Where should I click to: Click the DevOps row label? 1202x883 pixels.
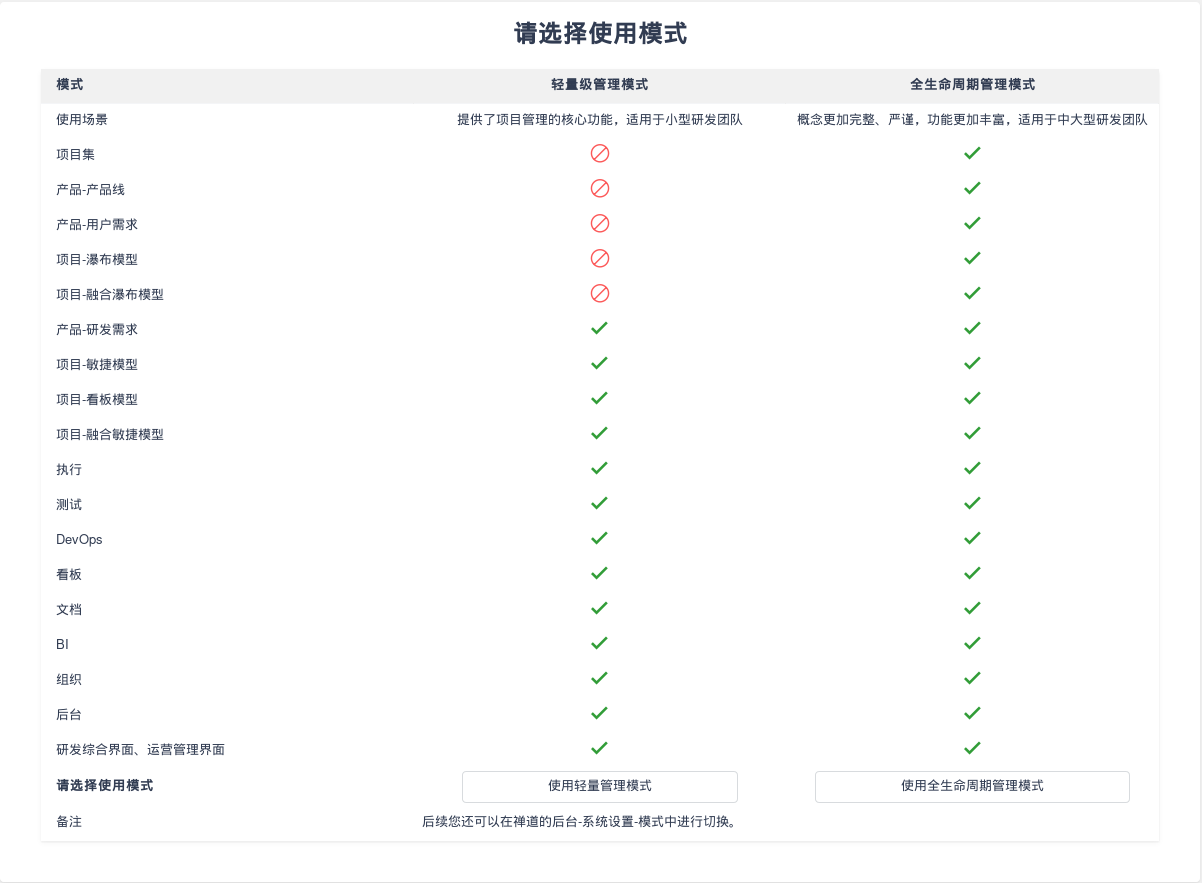tap(79, 539)
